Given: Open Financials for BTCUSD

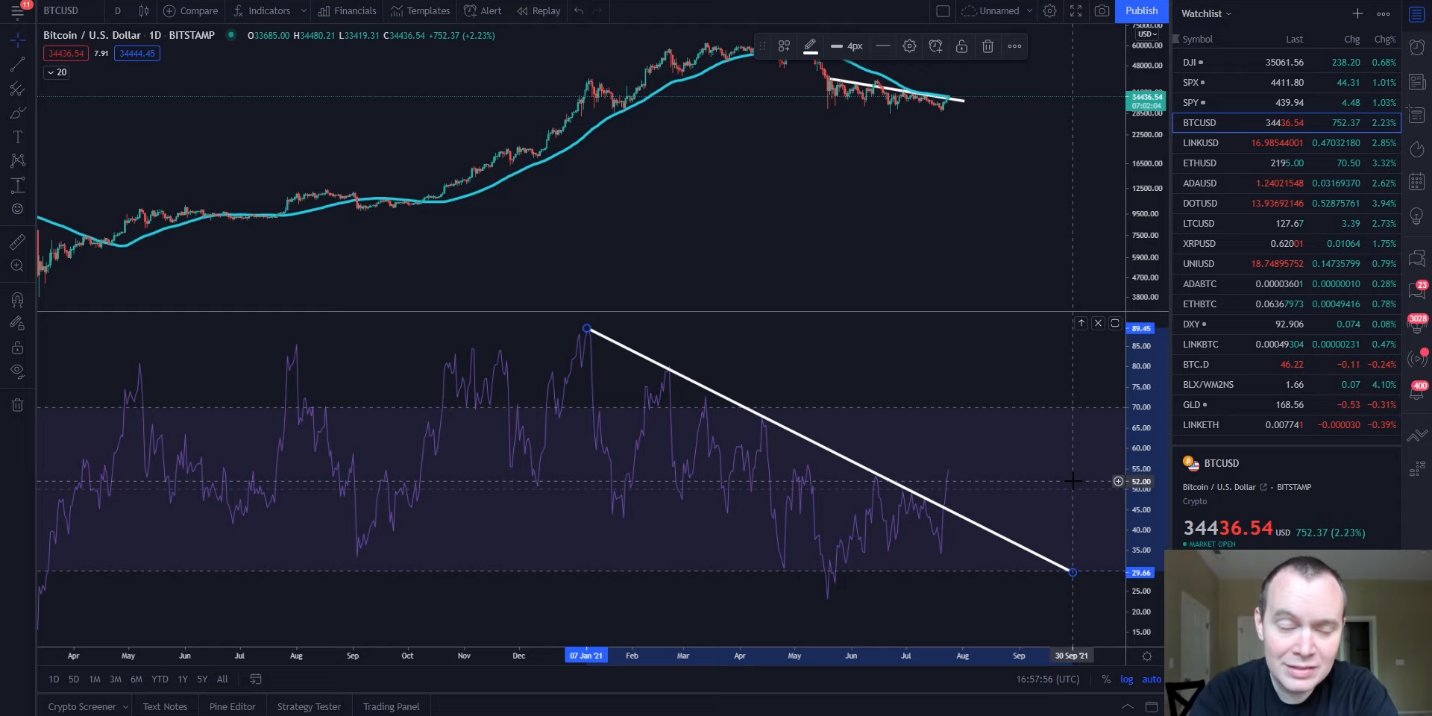Looking at the screenshot, I should [348, 11].
